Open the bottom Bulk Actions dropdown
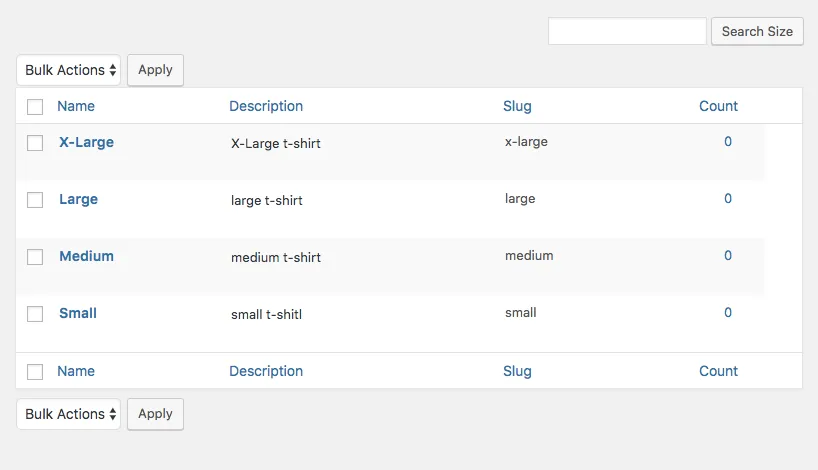The height and width of the screenshot is (470, 818). pos(68,414)
